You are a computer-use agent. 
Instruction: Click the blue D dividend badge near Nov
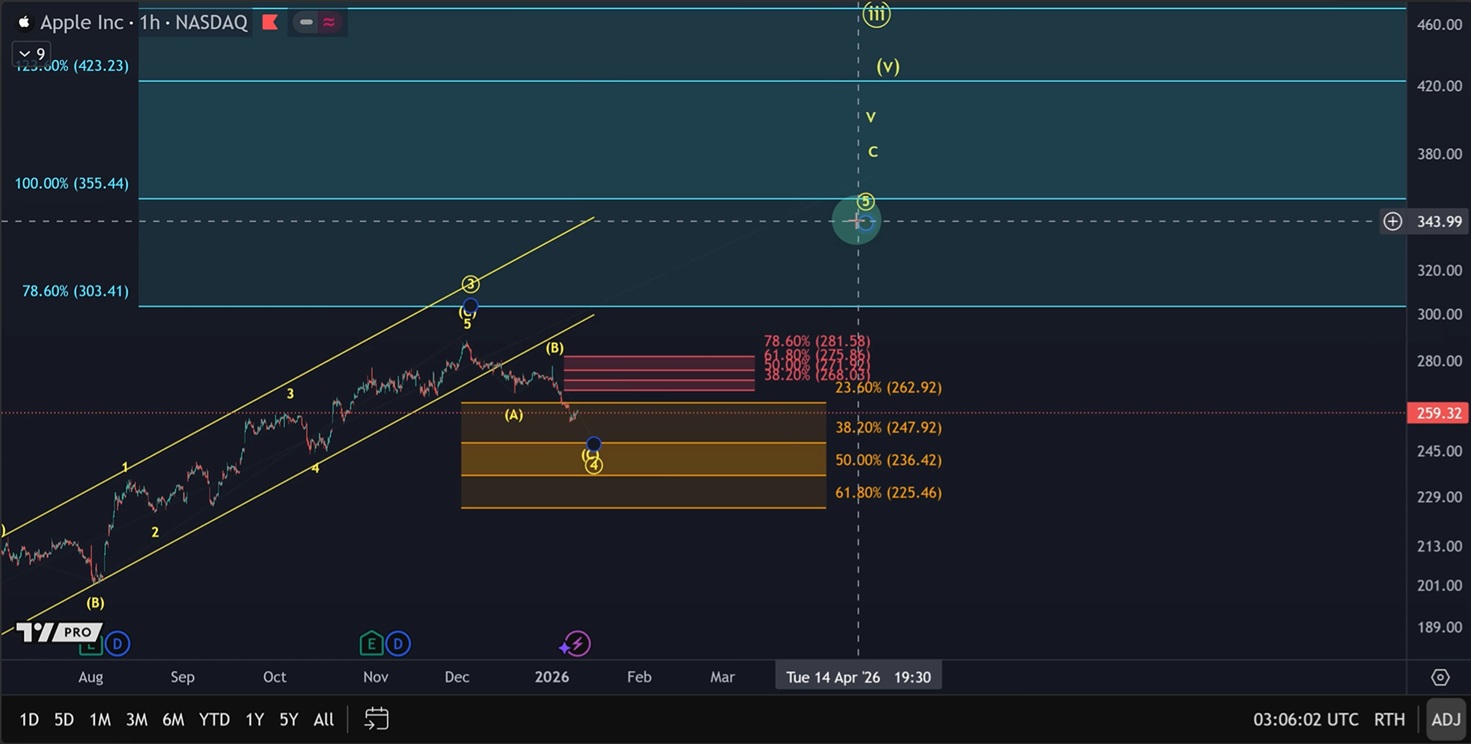397,643
